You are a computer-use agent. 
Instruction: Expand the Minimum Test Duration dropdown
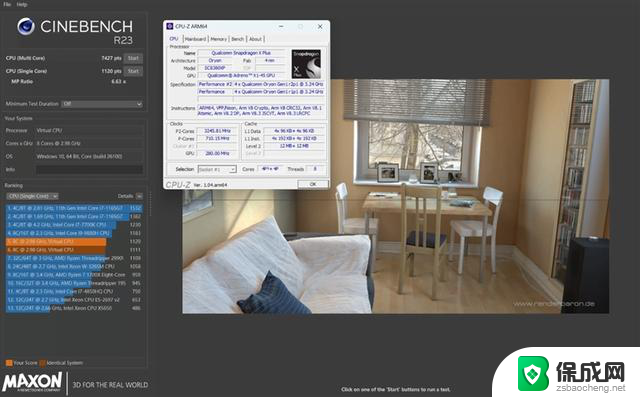(102, 104)
